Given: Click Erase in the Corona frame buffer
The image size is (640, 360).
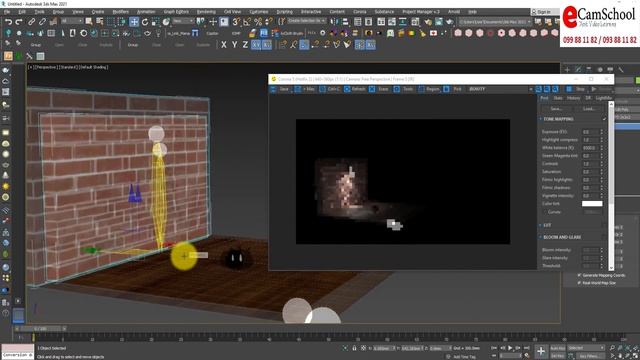Looking at the screenshot, I should (x=380, y=89).
